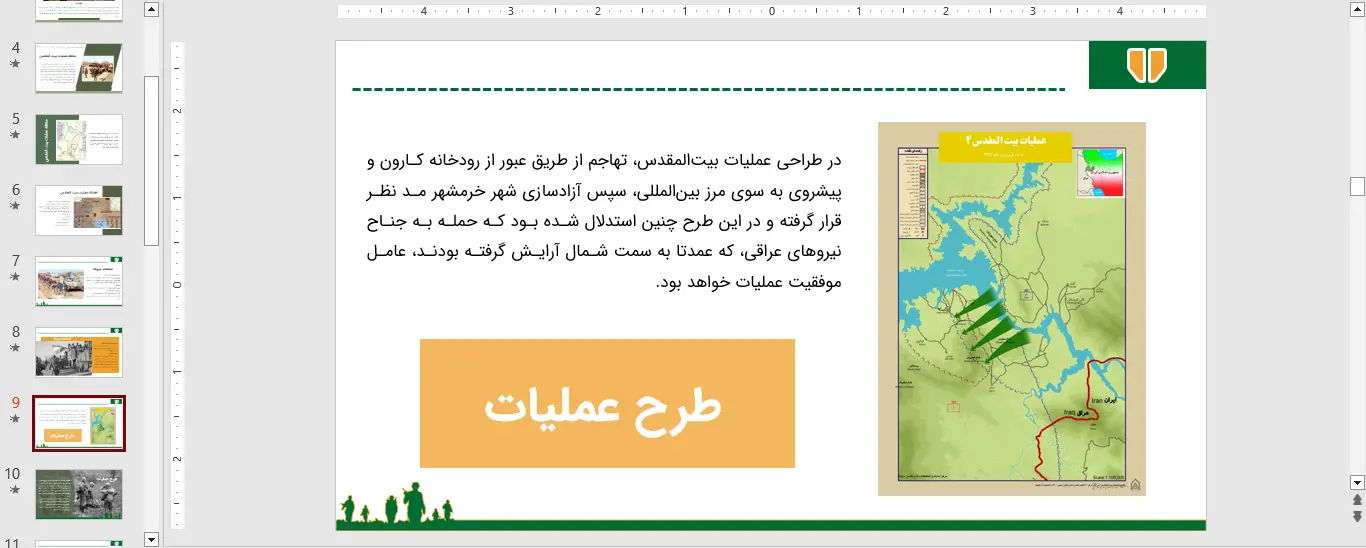Click the main editor scrollbar thumb
The height and width of the screenshot is (548, 1366).
point(1357,186)
